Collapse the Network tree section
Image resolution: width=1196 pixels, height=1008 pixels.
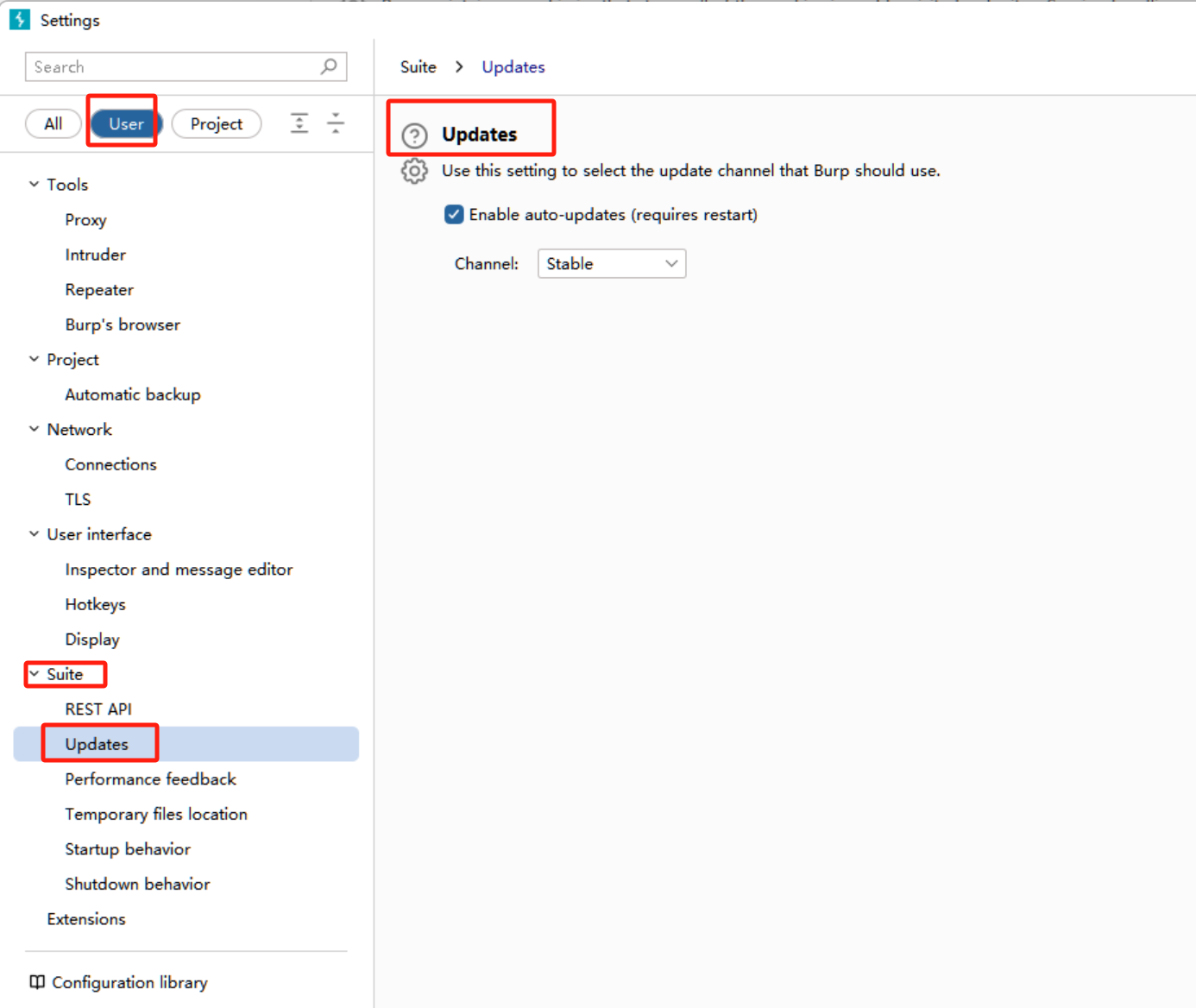coord(35,429)
